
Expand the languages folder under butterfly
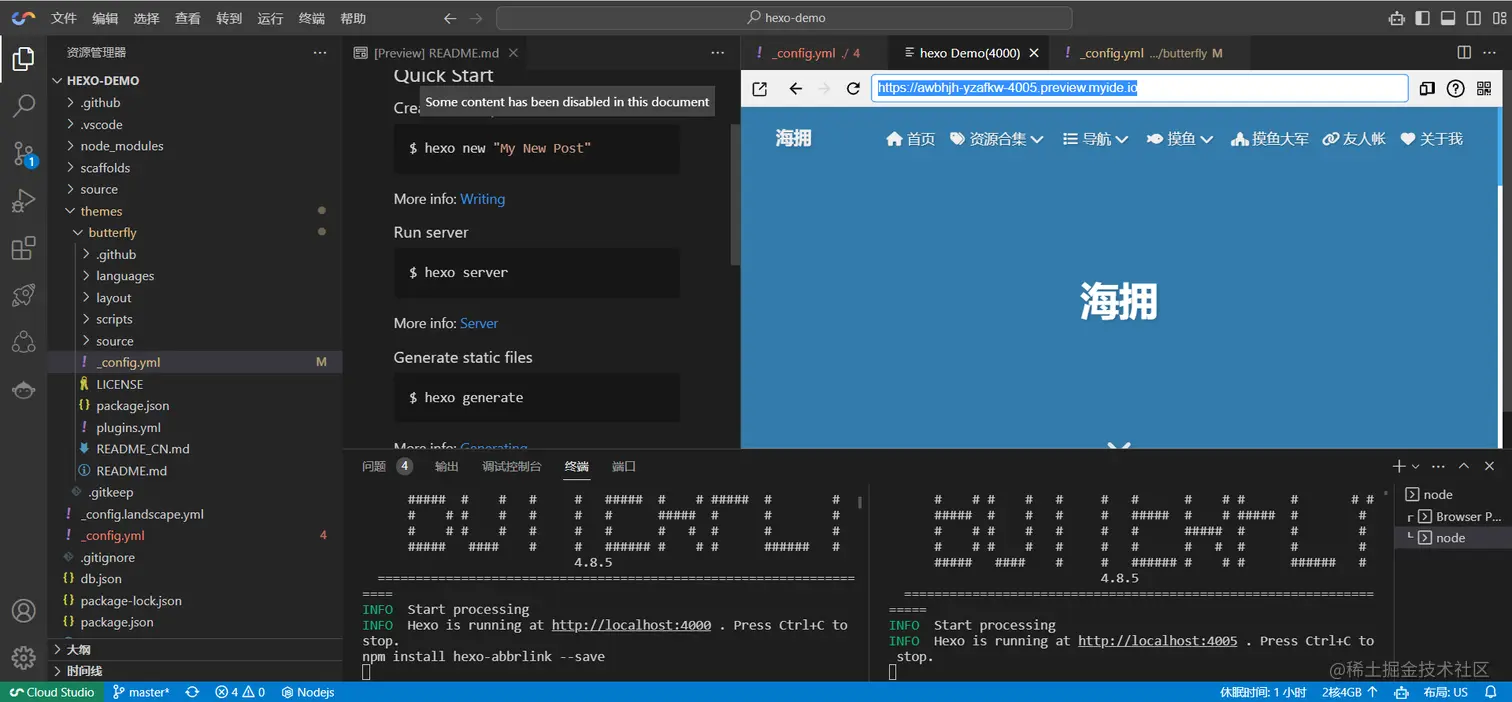tap(125, 276)
